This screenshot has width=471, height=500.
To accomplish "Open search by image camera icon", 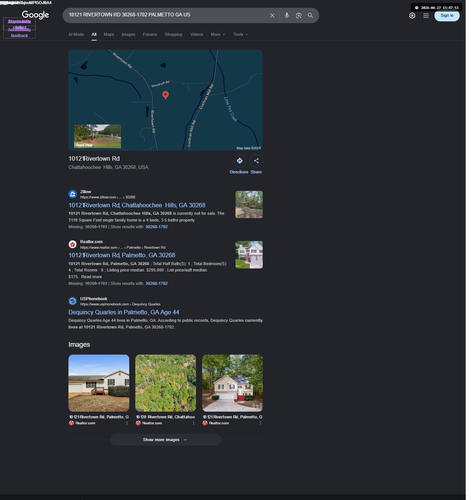I will (299, 15).
